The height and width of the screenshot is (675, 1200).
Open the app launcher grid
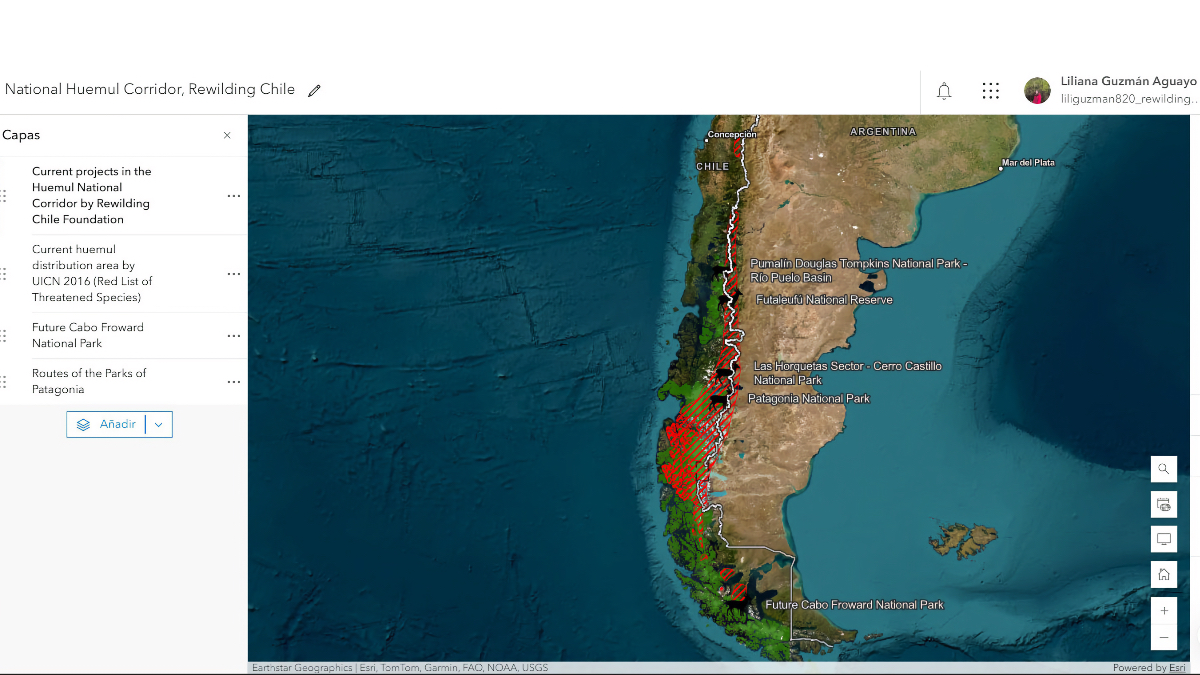[990, 90]
